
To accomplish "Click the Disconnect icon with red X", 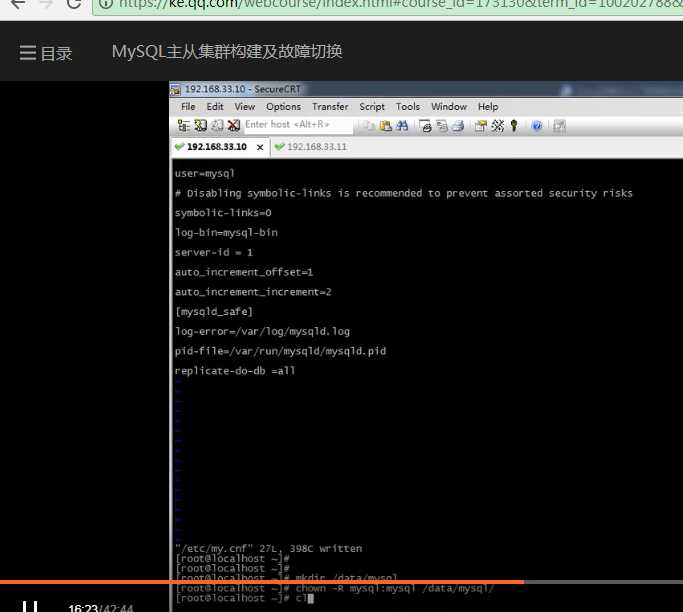I will (234, 126).
